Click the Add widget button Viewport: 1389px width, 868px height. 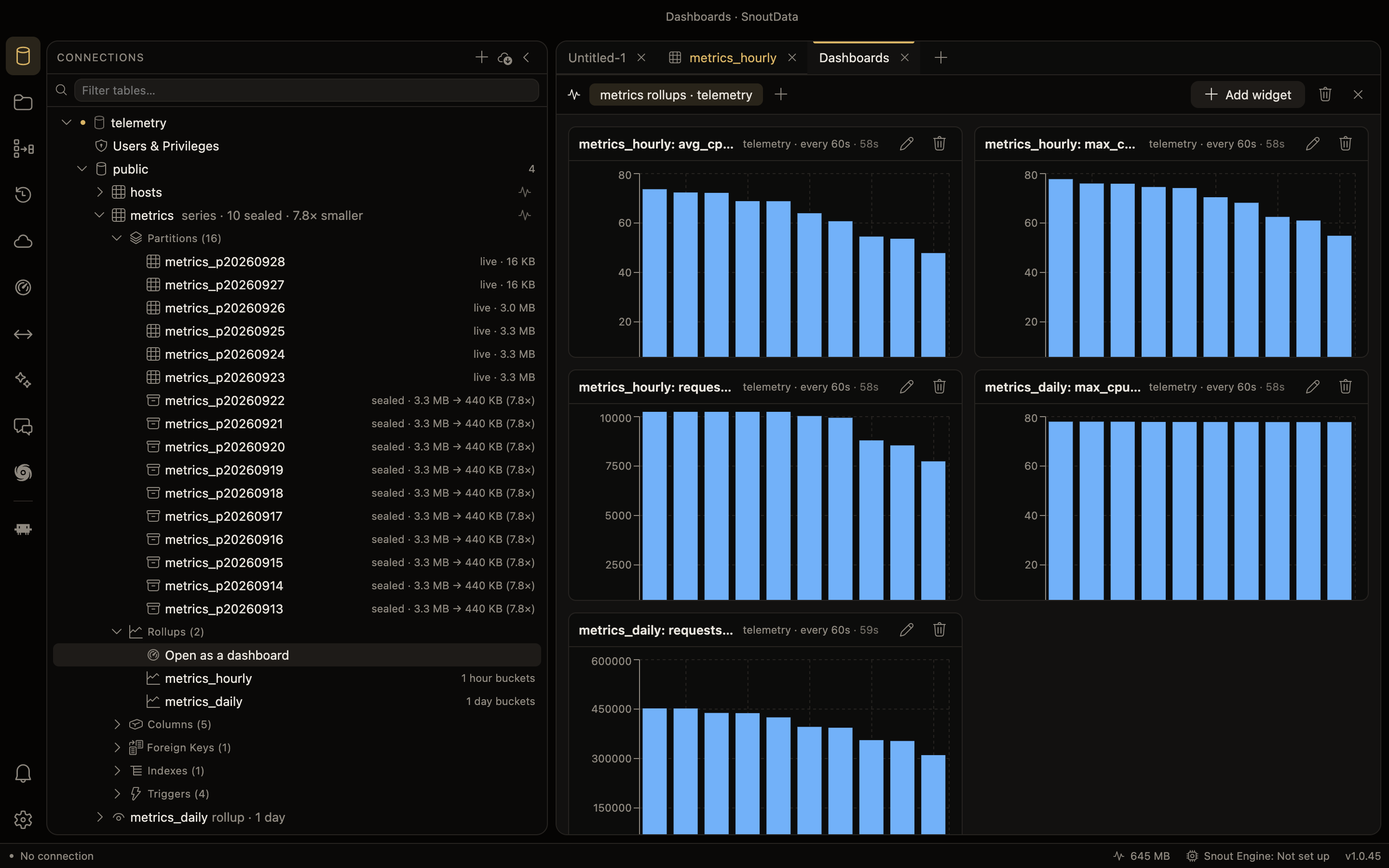[1247, 95]
